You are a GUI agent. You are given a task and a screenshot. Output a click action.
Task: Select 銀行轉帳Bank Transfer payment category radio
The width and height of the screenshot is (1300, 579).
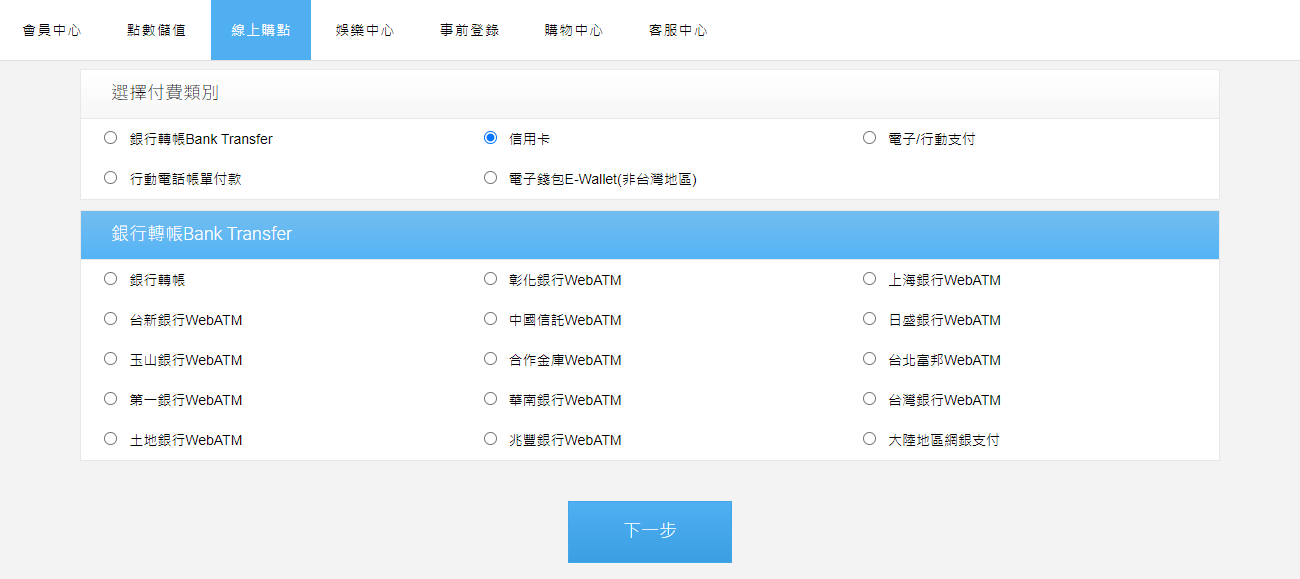tap(110, 138)
